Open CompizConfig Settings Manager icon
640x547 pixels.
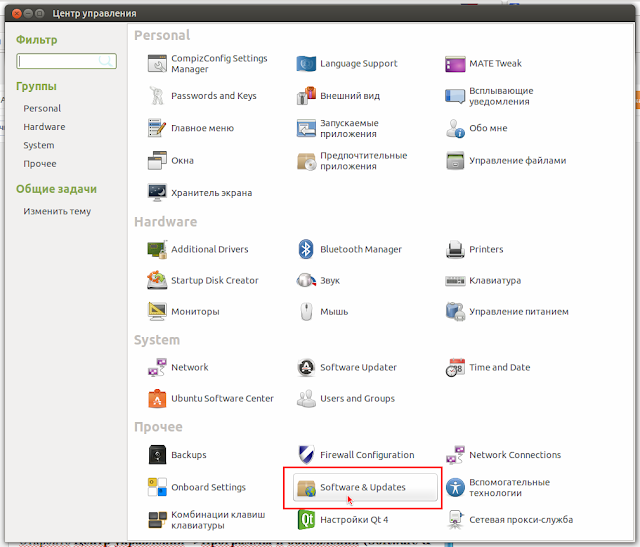(x=157, y=64)
